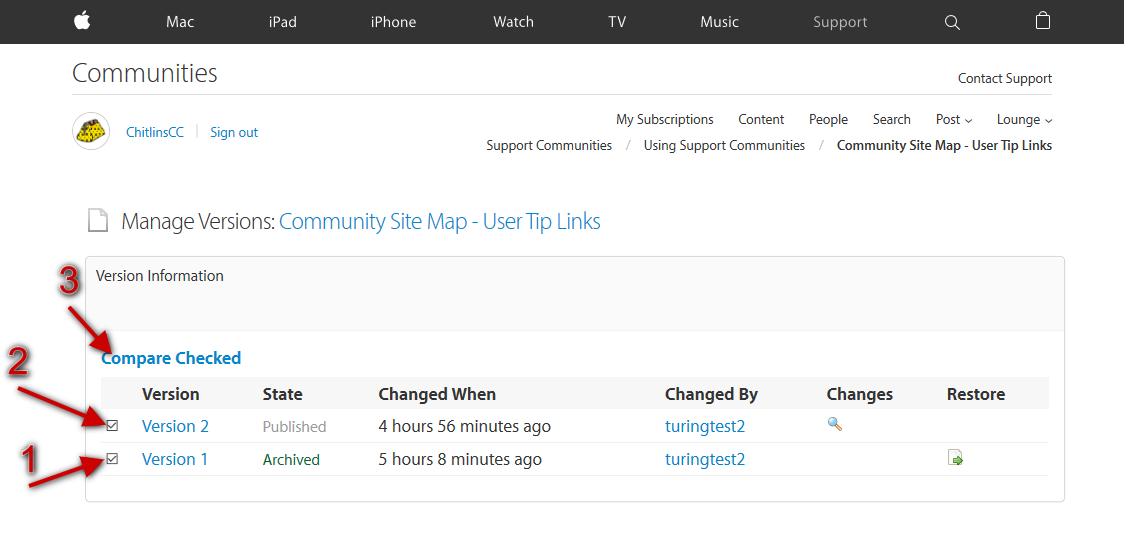The image size is (1124, 536).
Task: Uncheck the Version 2 checkbox
Action: [113, 425]
